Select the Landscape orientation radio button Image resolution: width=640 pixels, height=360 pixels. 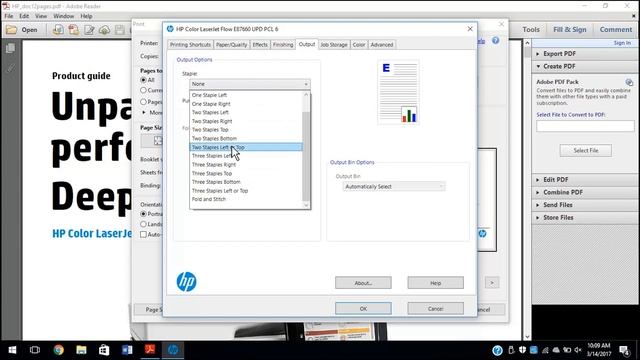143,224
